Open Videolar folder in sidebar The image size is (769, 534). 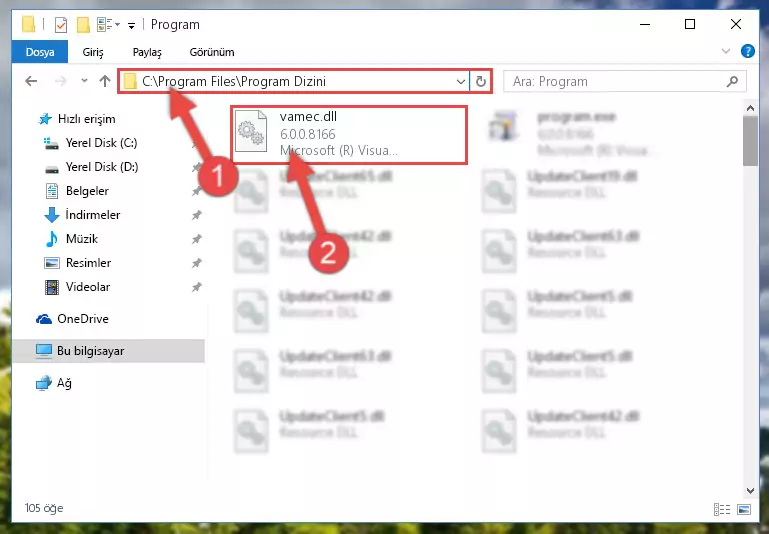[88, 287]
